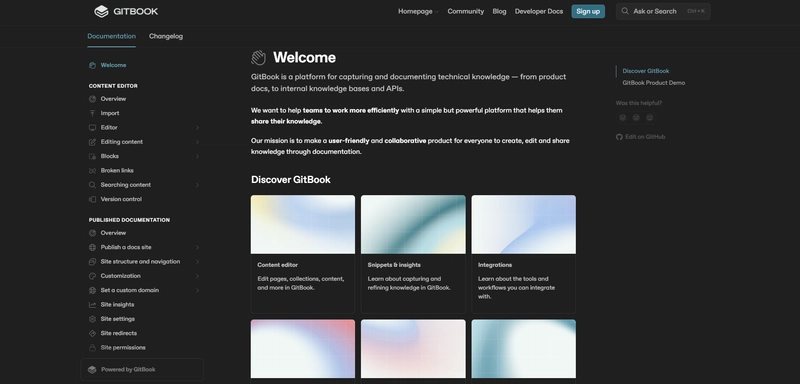Click the Blocks icon in sidebar
The image size is (800, 384).
coord(92,156)
